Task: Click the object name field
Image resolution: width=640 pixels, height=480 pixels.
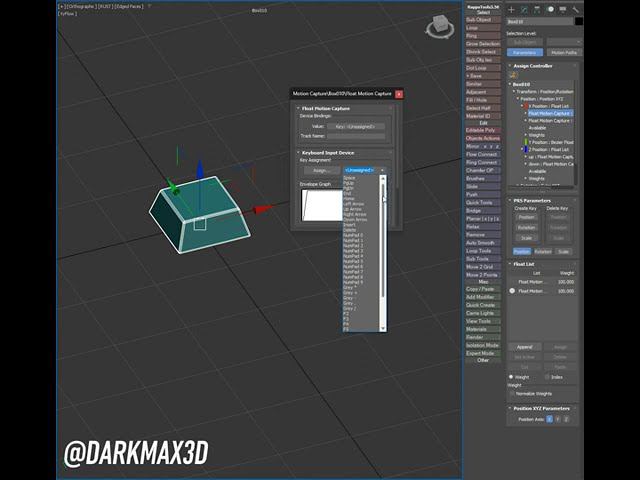Action: [540, 22]
